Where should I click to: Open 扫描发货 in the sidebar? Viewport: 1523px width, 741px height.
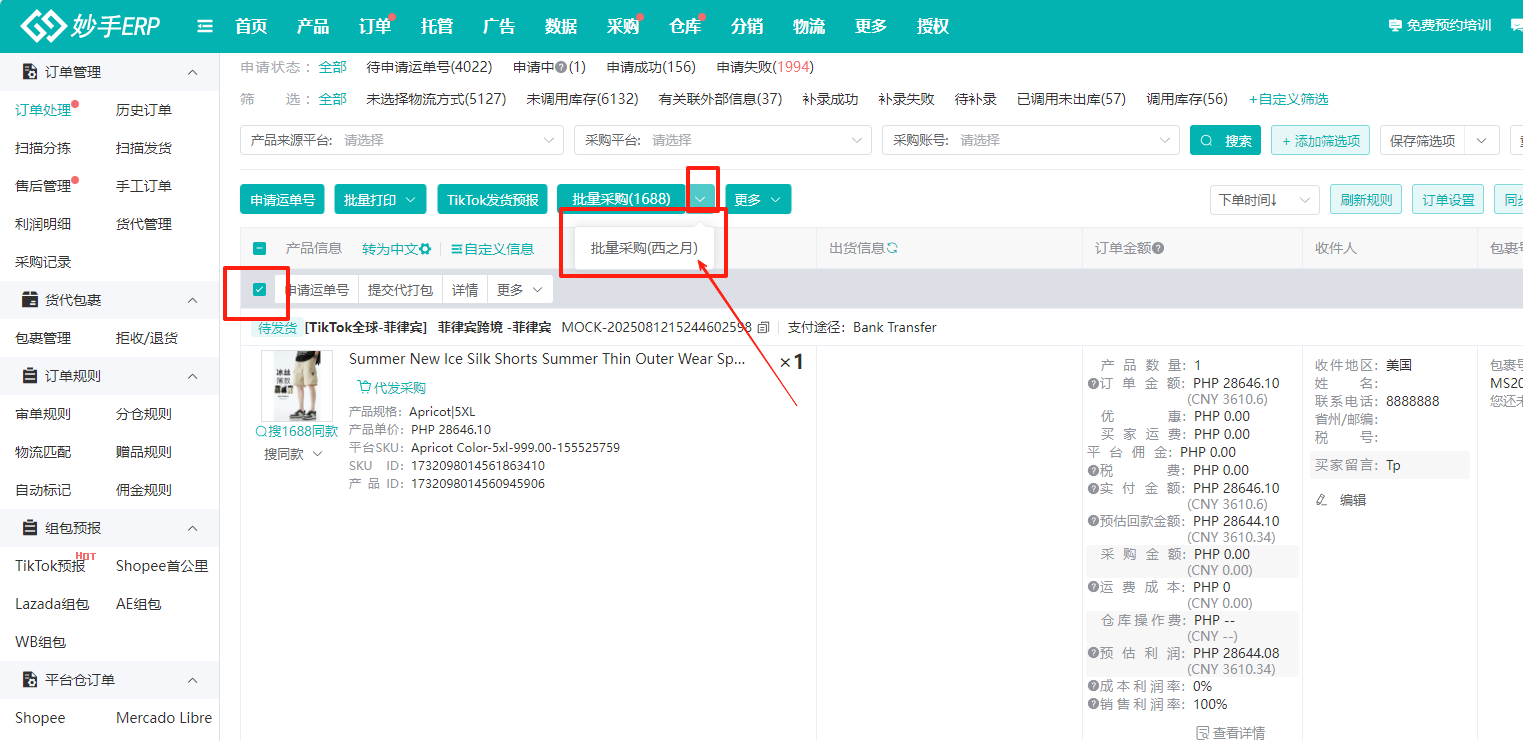pyautogui.click(x=144, y=148)
